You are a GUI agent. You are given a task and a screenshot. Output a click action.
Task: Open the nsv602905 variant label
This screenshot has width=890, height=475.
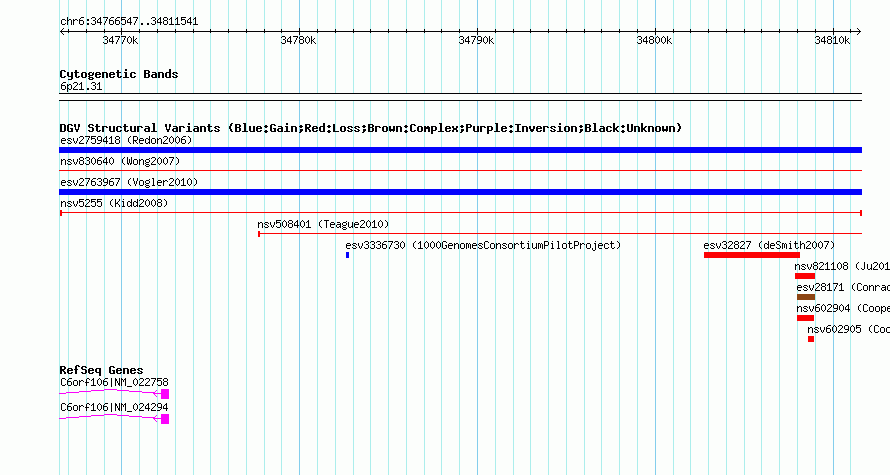click(849, 329)
